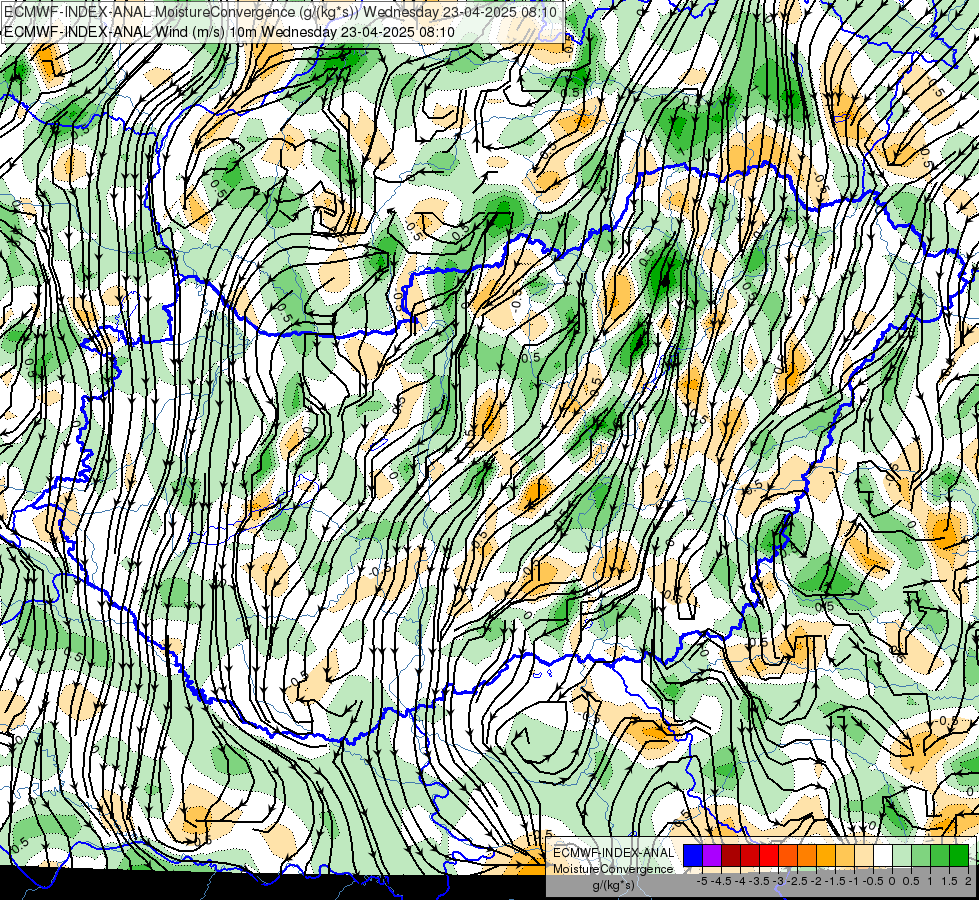Click the darkest red legend swatch above -4.5
Image resolution: width=979 pixels, height=900 pixels.
pyautogui.click(x=731, y=855)
